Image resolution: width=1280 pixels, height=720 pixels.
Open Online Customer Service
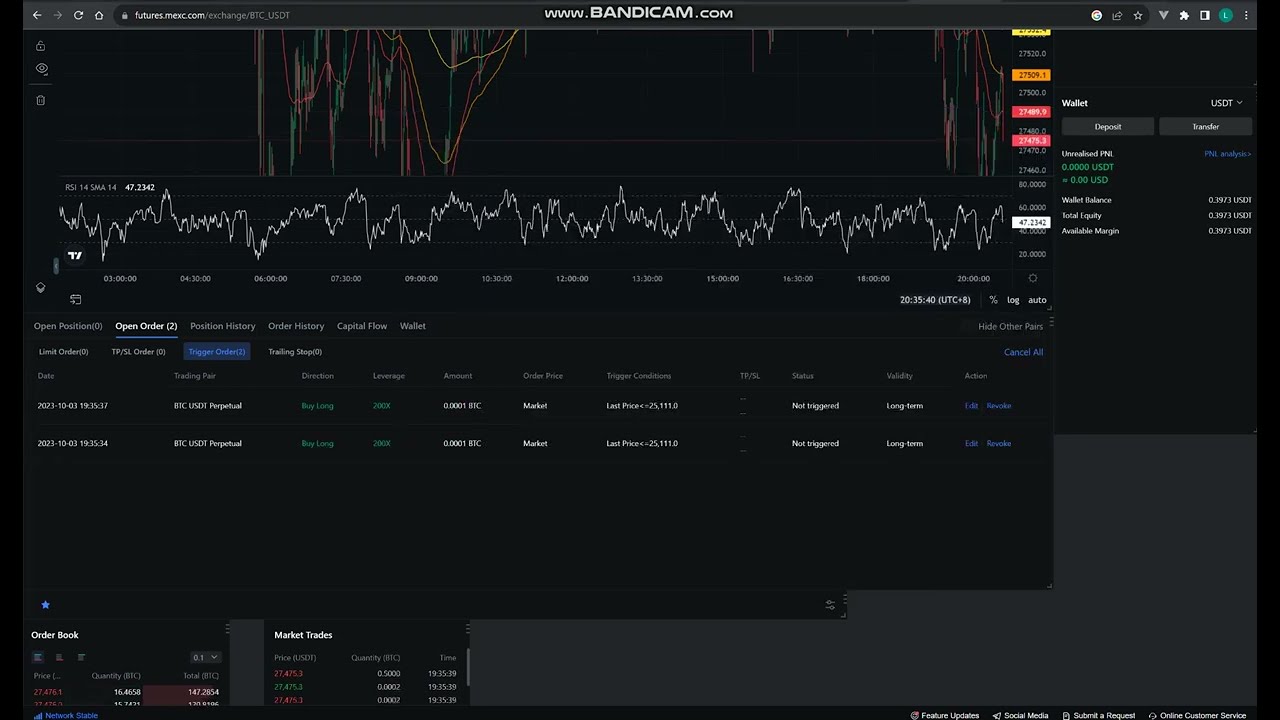1196,715
